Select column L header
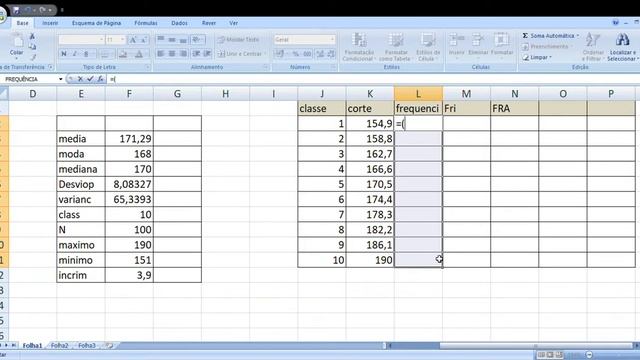The image size is (640, 360). pos(418,94)
